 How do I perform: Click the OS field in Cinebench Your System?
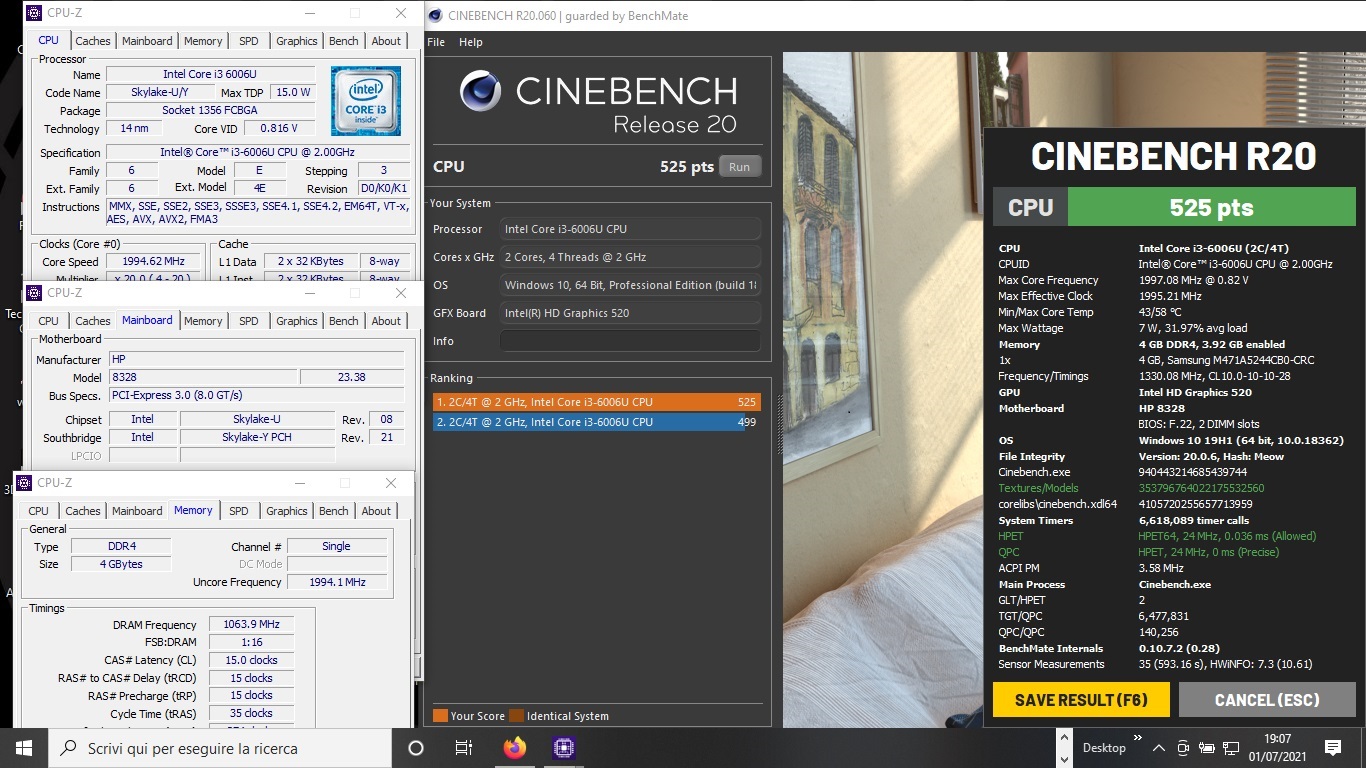coord(630,285)
